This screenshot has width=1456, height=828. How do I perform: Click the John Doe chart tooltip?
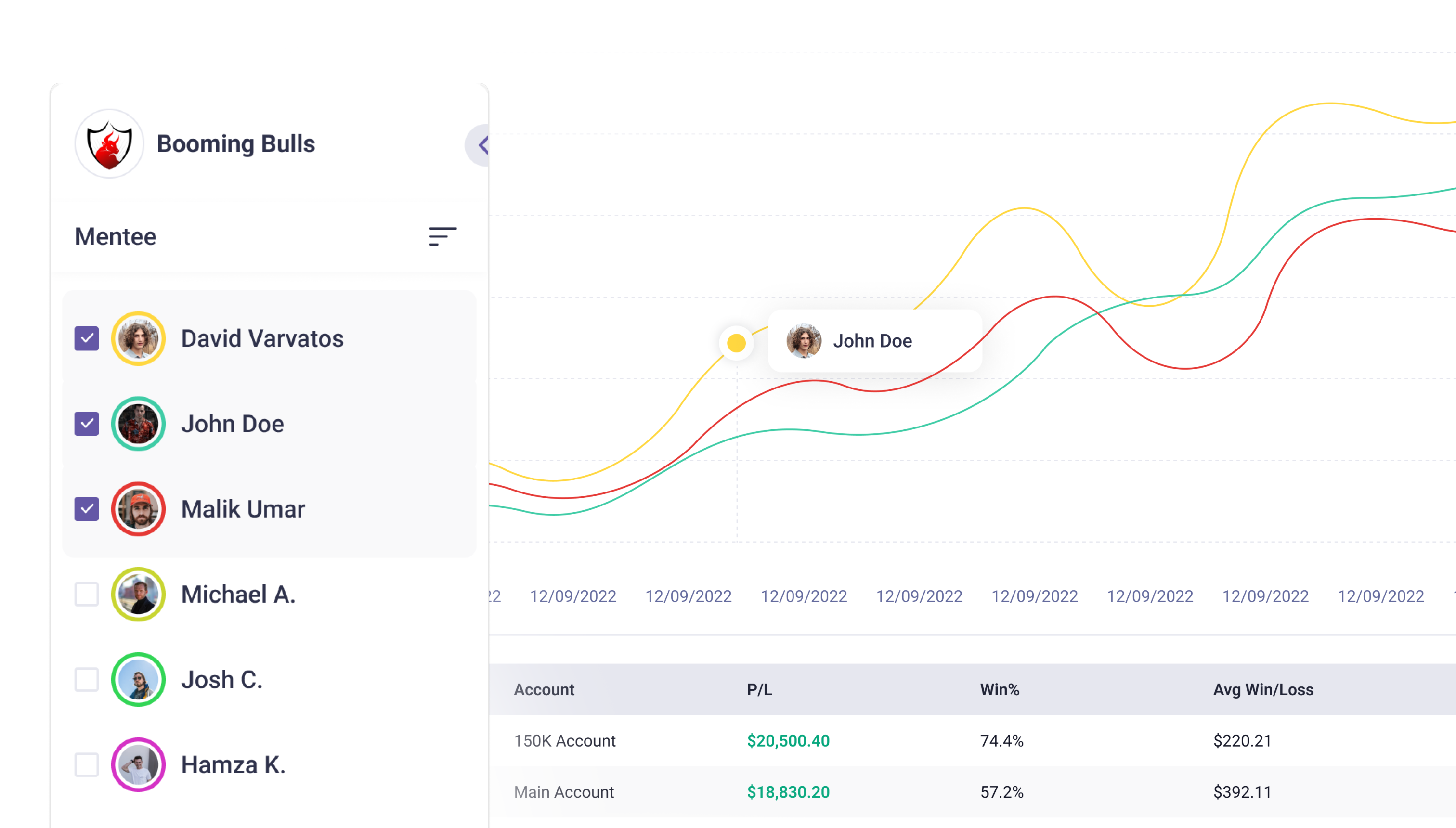click(x=874, y=341)
